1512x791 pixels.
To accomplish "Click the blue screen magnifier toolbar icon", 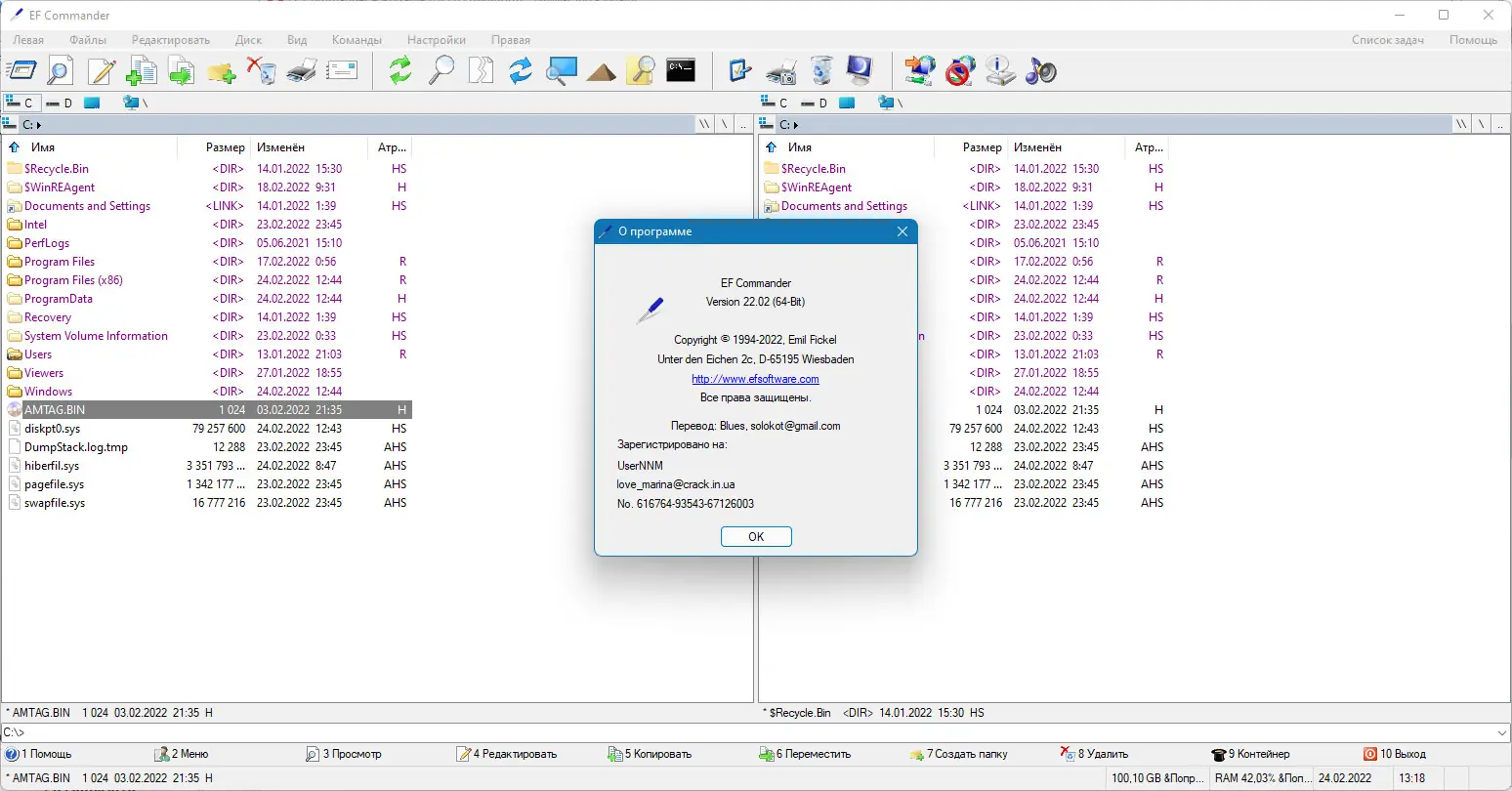I will point(561,70).
